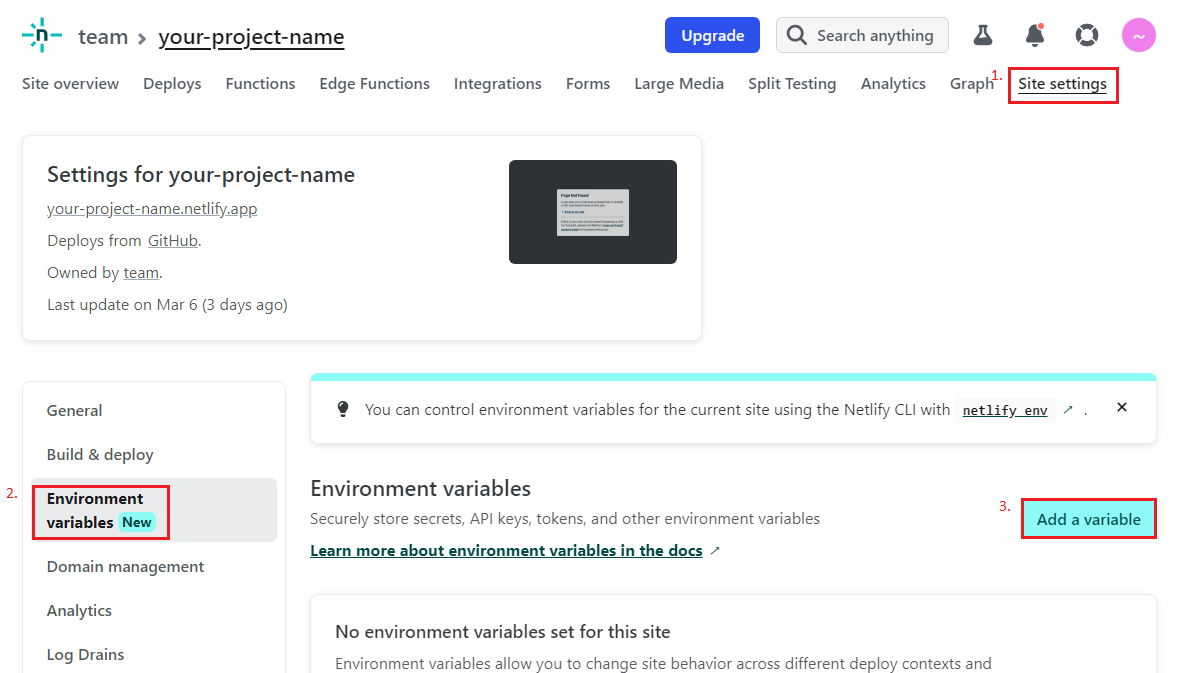The width and height of the screenshot is (1179, 673).
Task: Click the magnifier icon in the search bar
Action: [797, 34]
